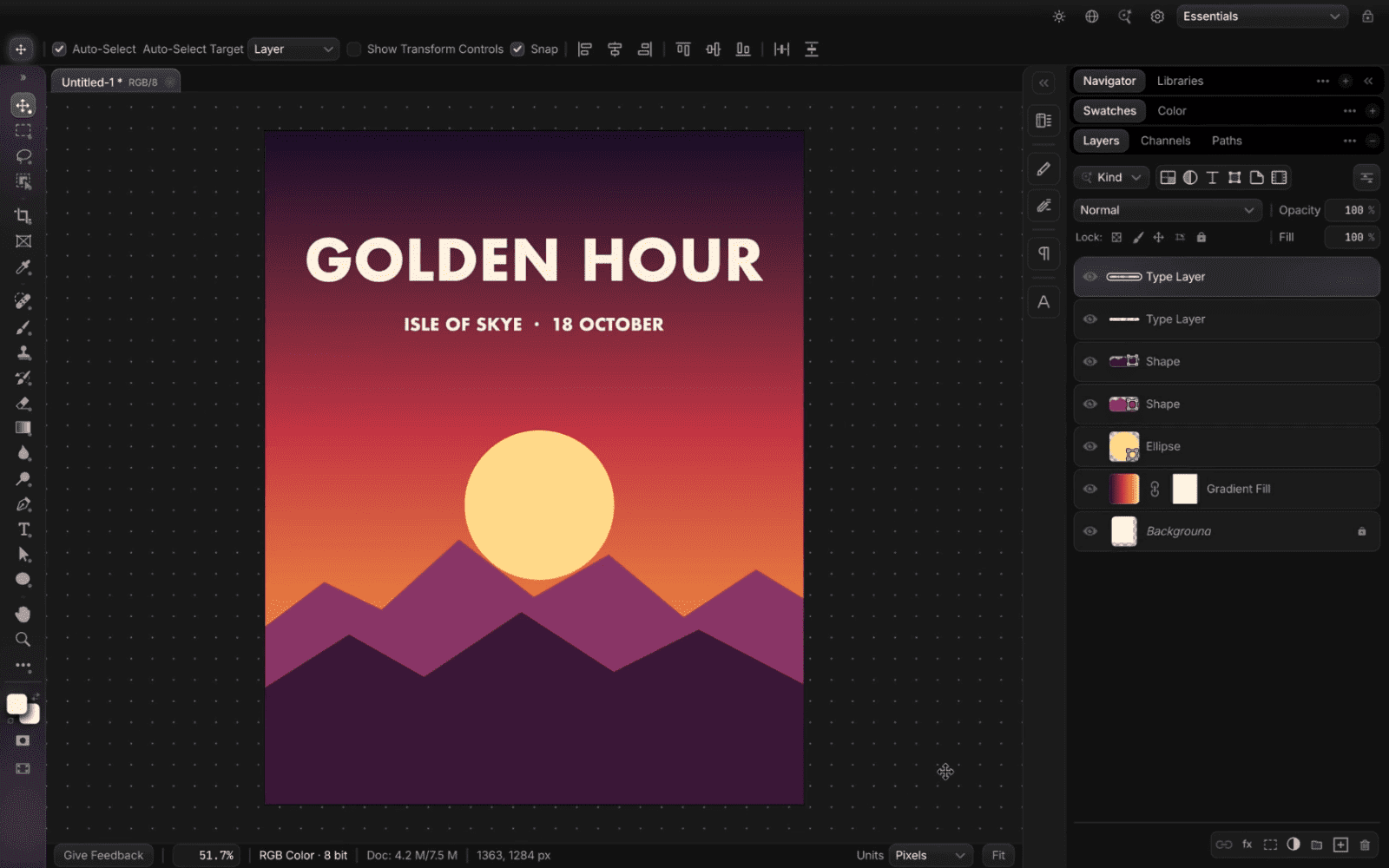Select the Brush tool

point(23,327)
